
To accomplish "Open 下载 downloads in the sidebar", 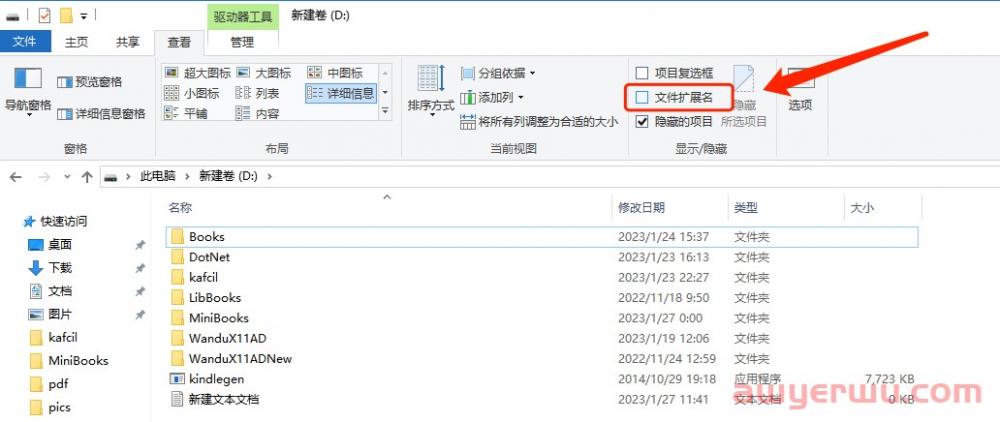I will pyautogui.click(x=50, y=268).
